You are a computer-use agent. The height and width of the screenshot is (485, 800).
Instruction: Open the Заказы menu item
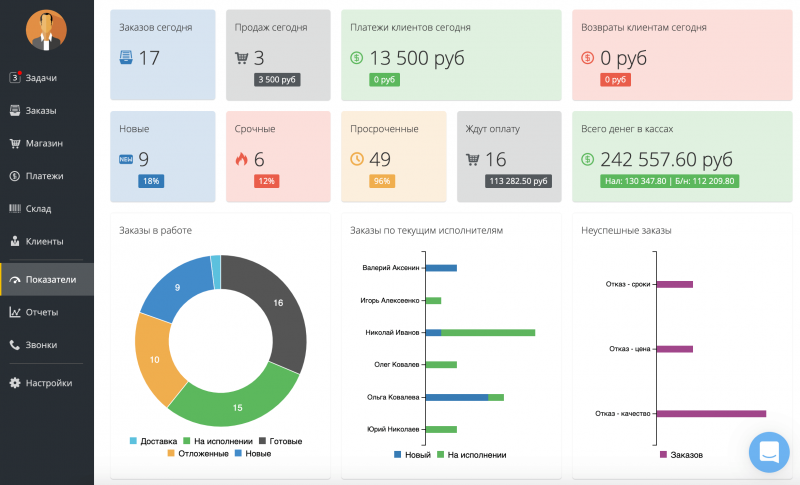pyautogui.click(x=42, y=110)
